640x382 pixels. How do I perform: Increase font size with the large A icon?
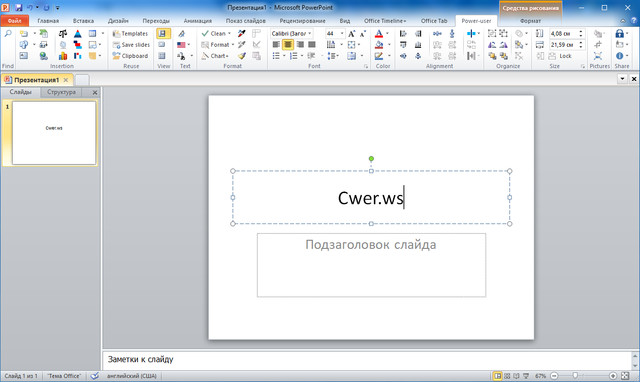351,34
